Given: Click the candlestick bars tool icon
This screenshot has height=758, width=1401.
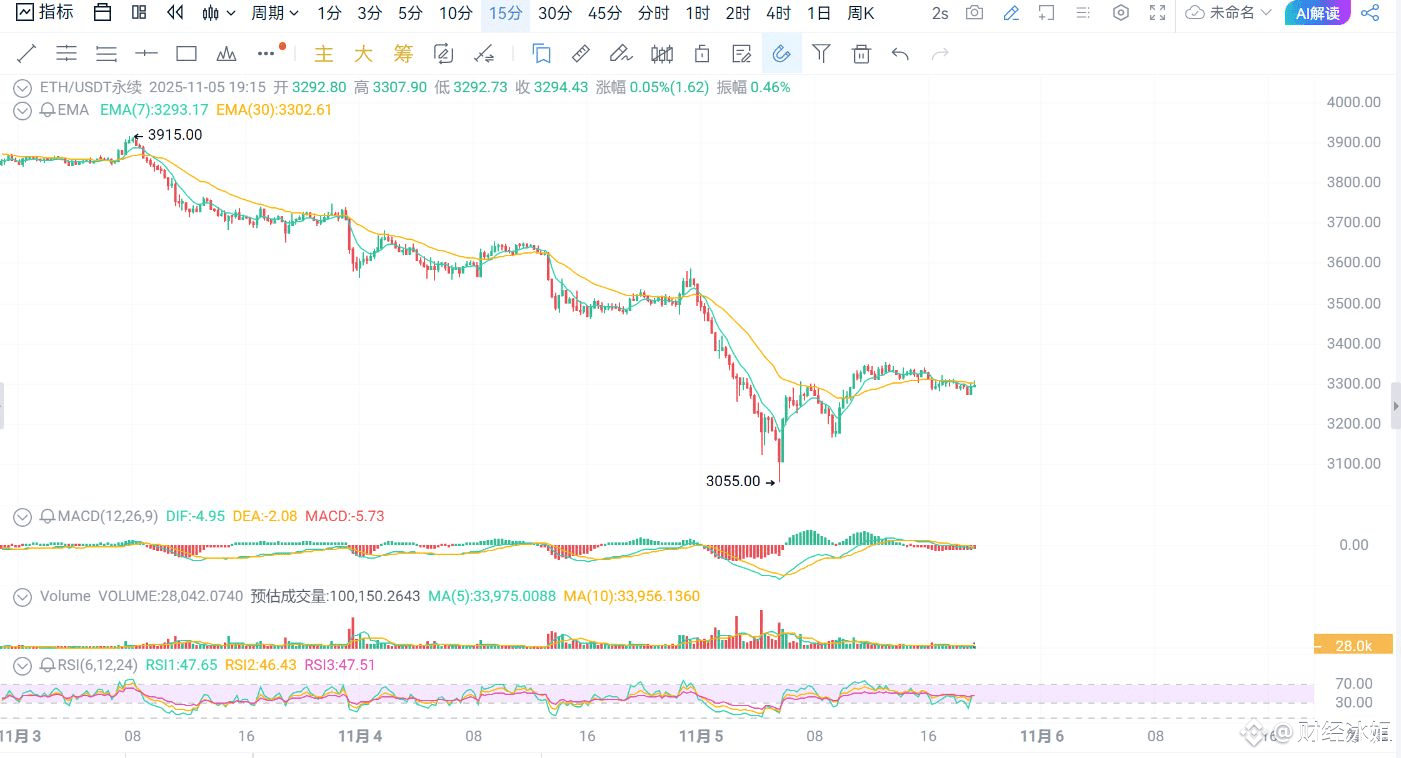Looking at the screenshot, I should 661,53.
